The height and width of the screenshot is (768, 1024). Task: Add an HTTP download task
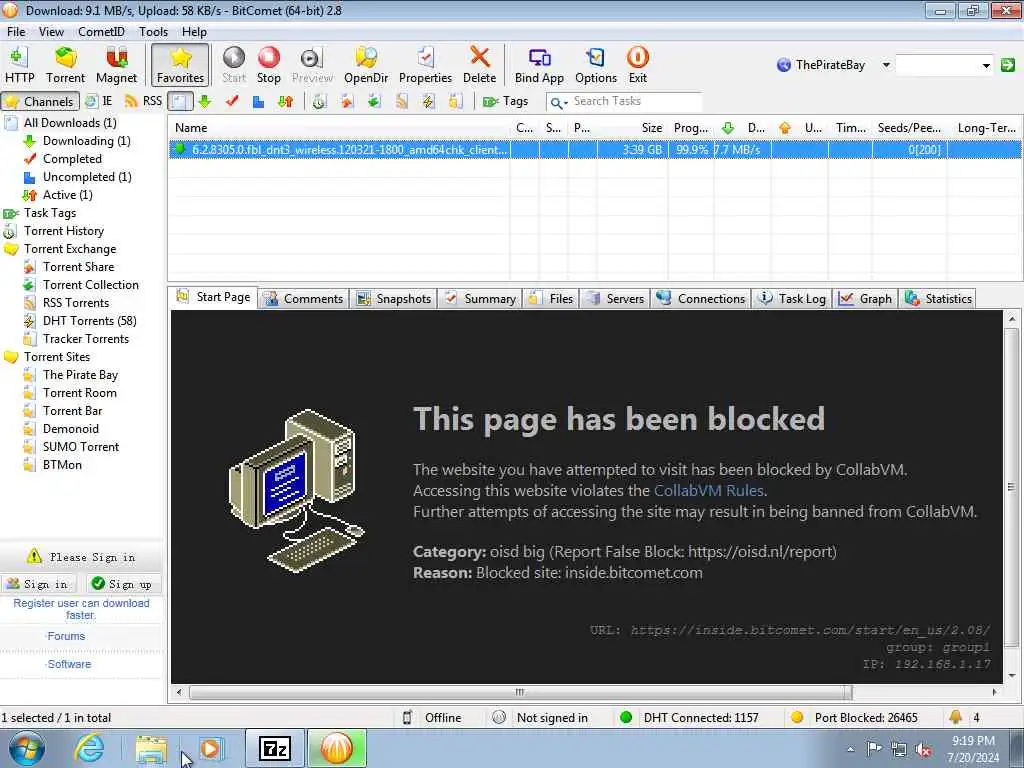click(20, 65)
